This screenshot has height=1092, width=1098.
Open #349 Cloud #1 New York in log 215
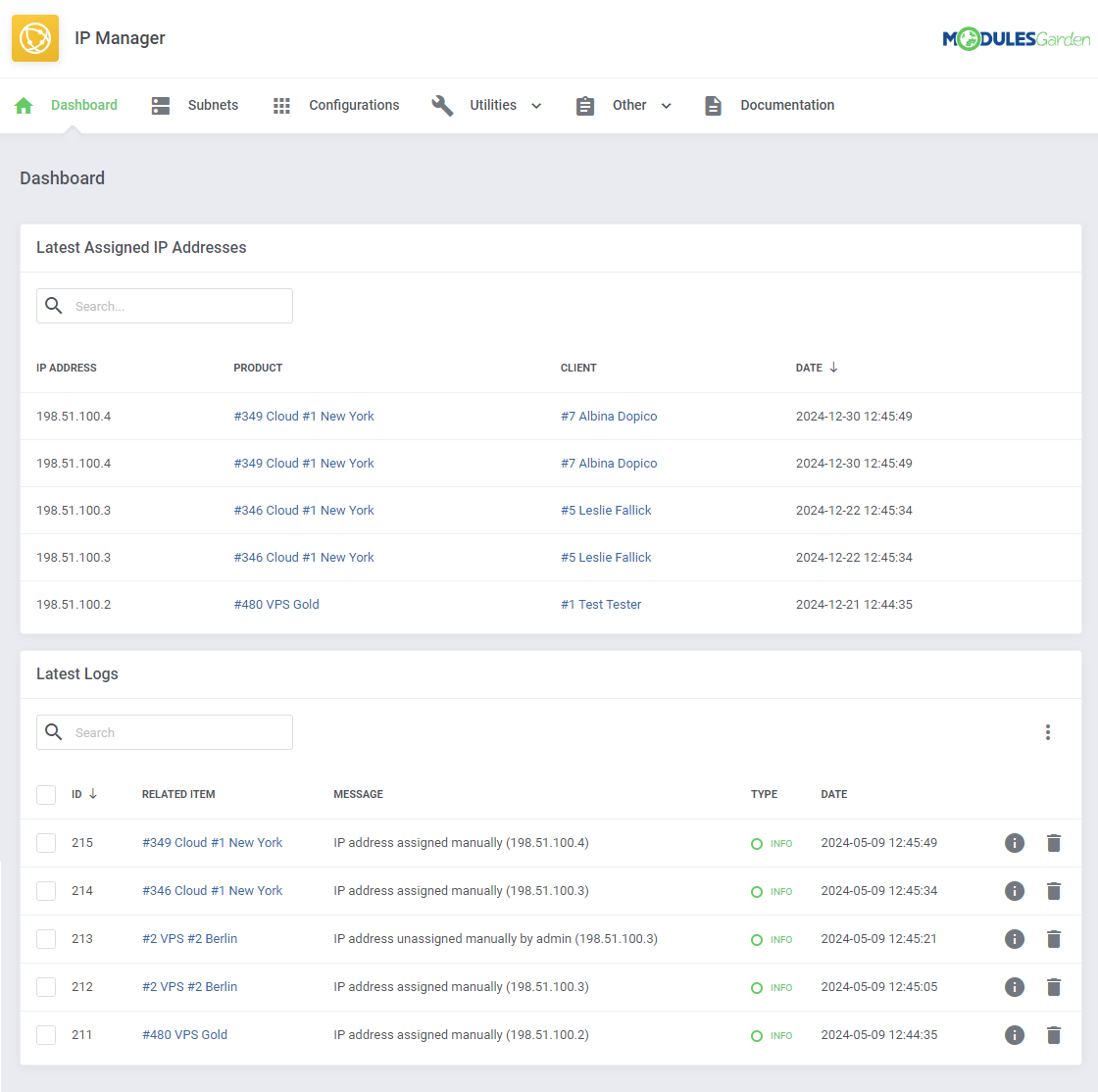[x=212, y=843]
